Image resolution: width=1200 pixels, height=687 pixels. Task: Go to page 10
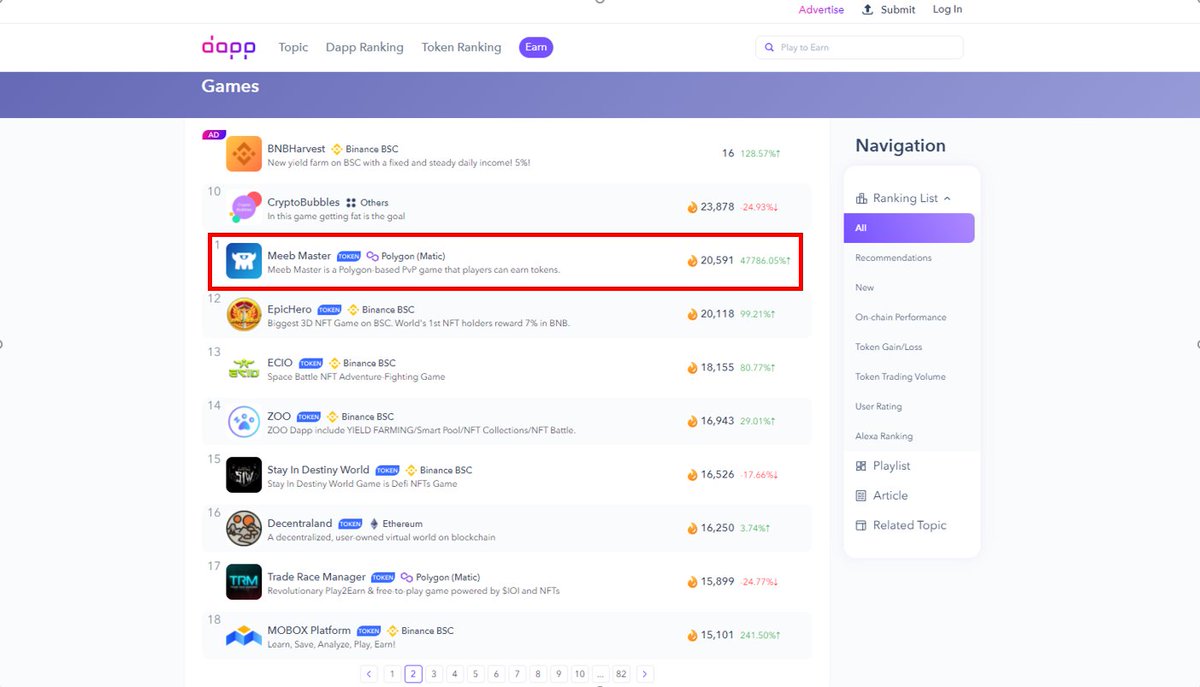579,674
